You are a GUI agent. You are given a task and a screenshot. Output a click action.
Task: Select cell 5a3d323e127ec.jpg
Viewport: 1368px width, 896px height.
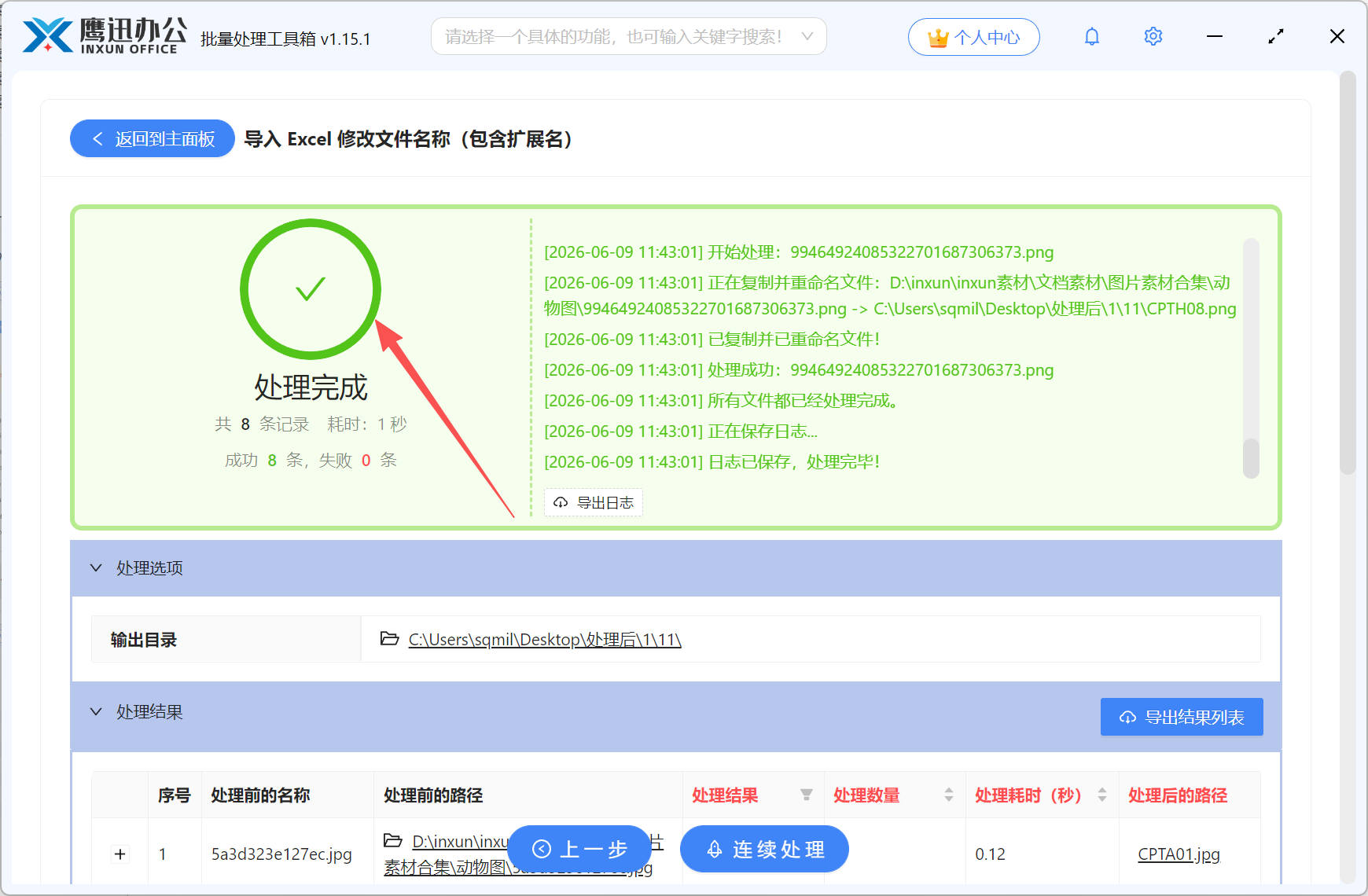(281, 854)
